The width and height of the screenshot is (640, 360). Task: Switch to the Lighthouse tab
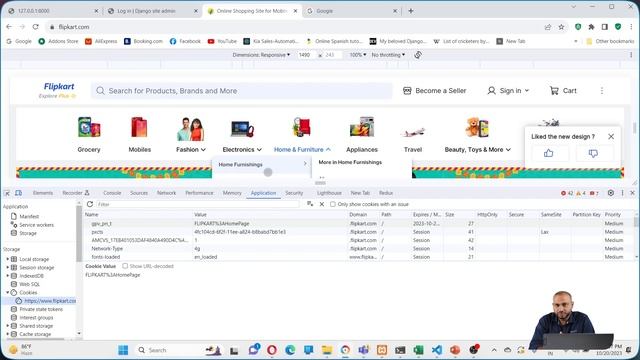329,193
